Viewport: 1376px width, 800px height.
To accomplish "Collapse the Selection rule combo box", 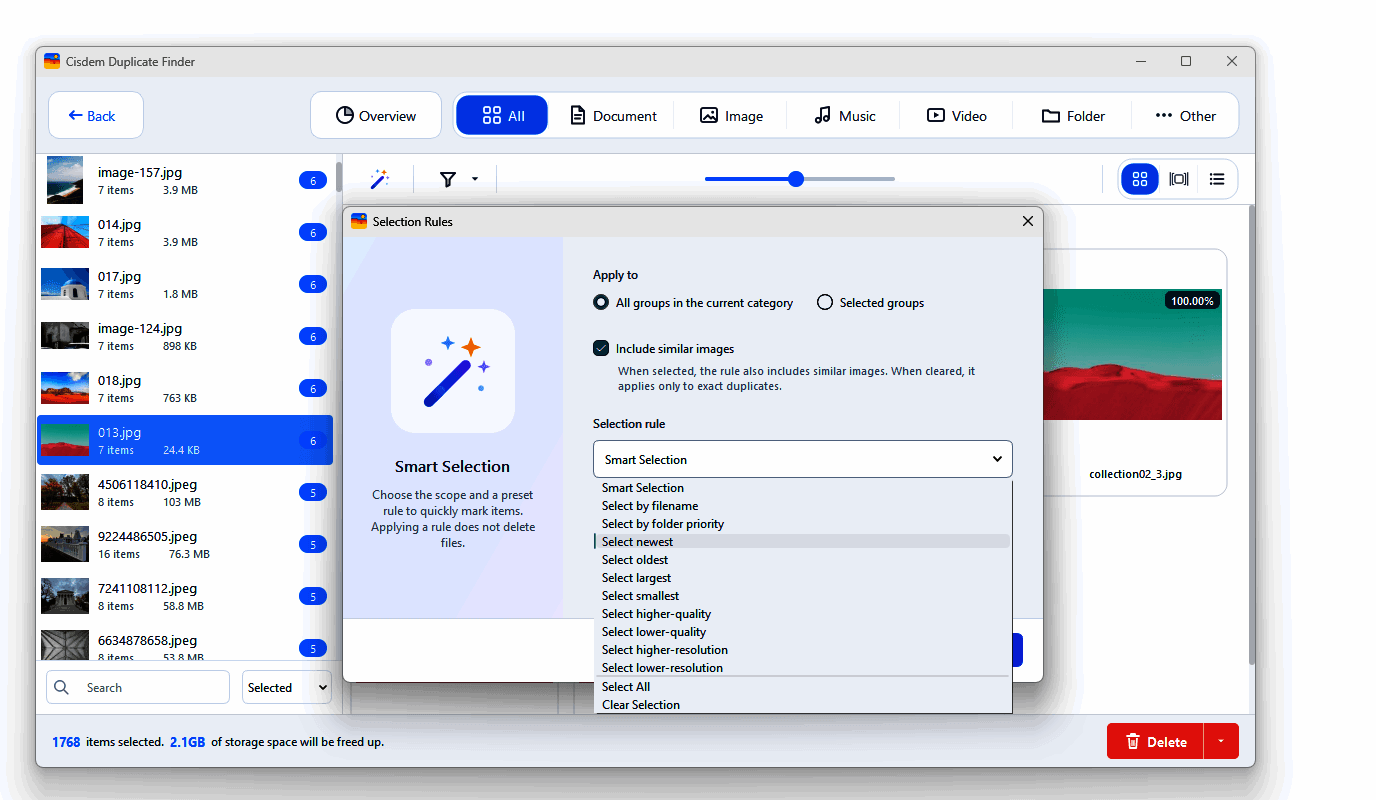I will 803,459.
